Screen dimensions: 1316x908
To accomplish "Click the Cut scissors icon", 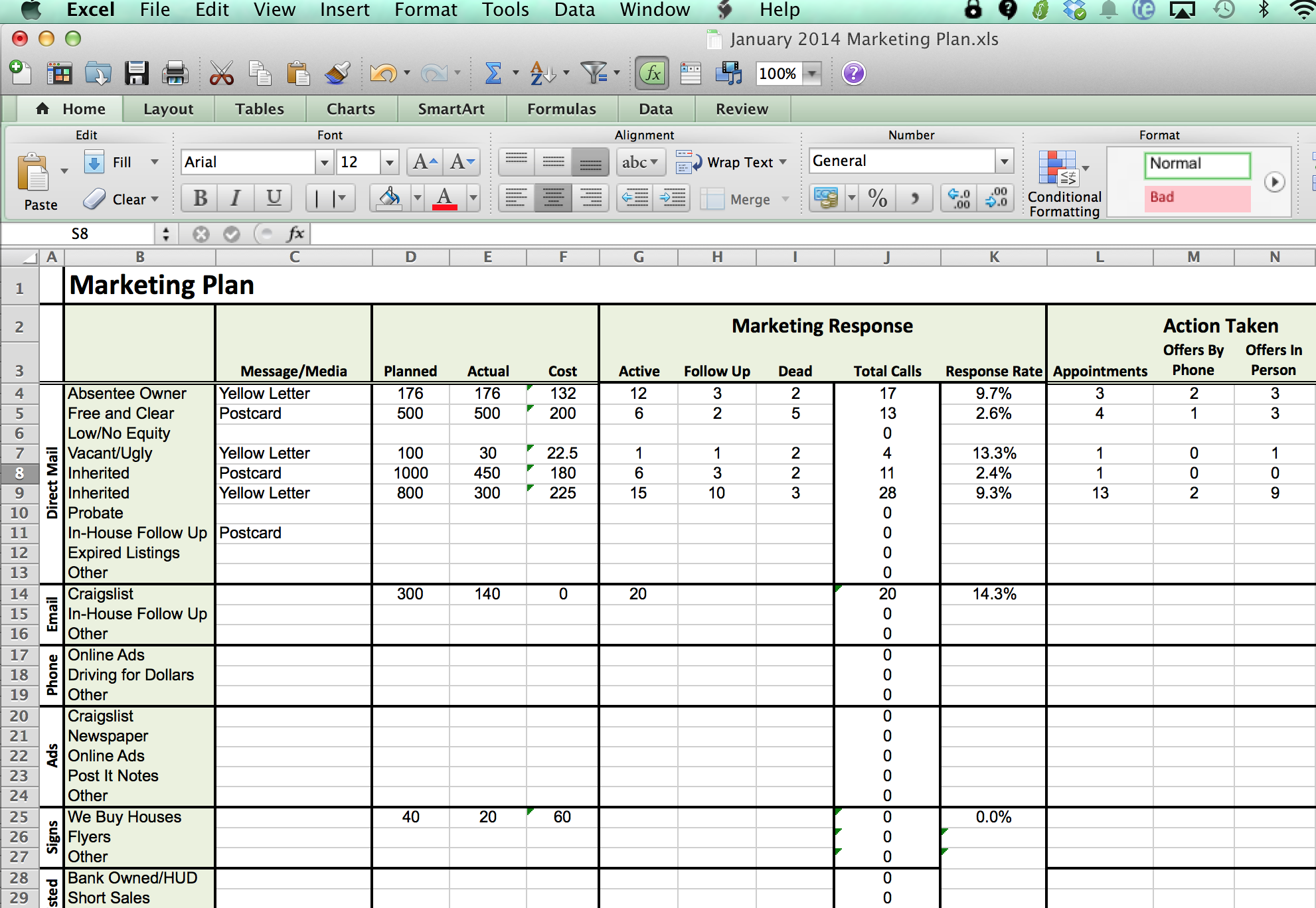I will pos(221,73).
